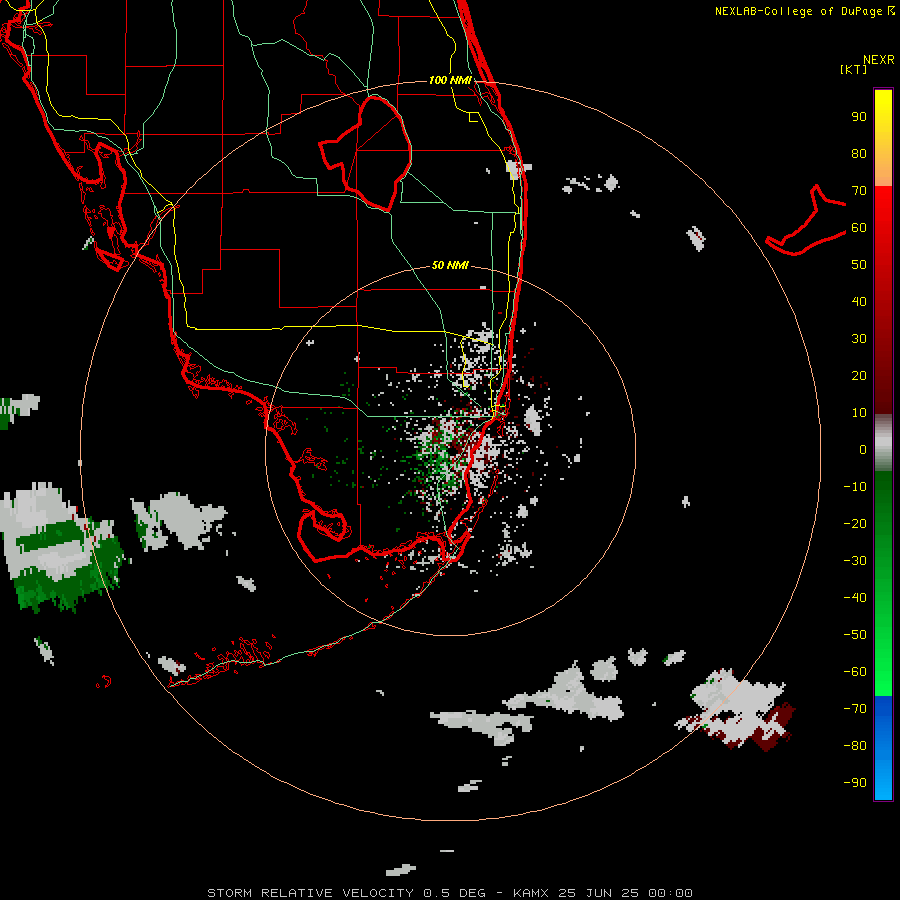Screen dimensions: 900x900
Task: Select the -60 scale label
Action: (x=855, y=672)
